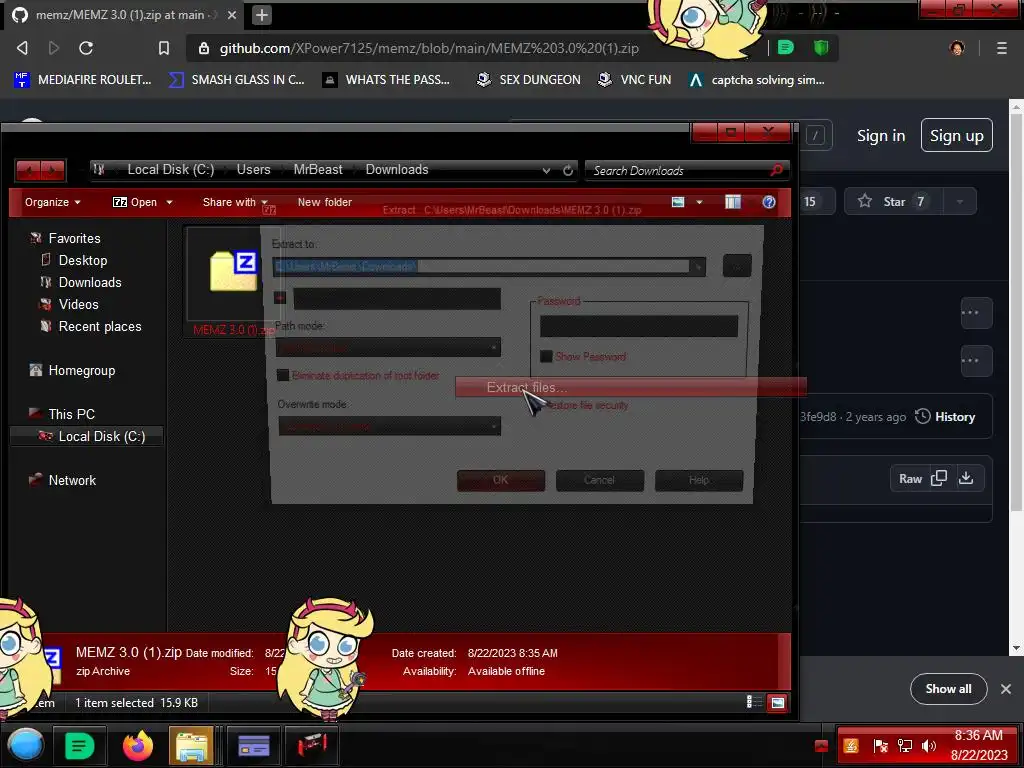Toggle the preview pane icon
This screenshot has width=1024, height=768.
pos(733,202)
